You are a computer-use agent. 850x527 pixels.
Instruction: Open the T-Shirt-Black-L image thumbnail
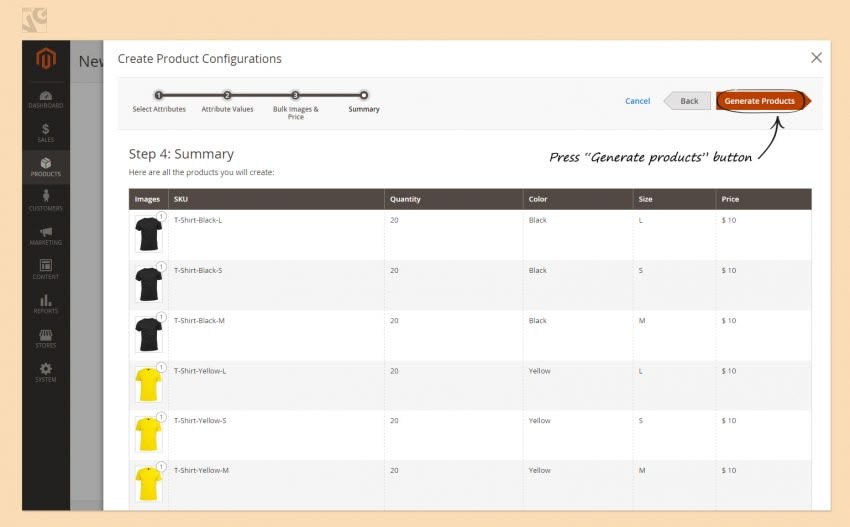coord(149,234)
